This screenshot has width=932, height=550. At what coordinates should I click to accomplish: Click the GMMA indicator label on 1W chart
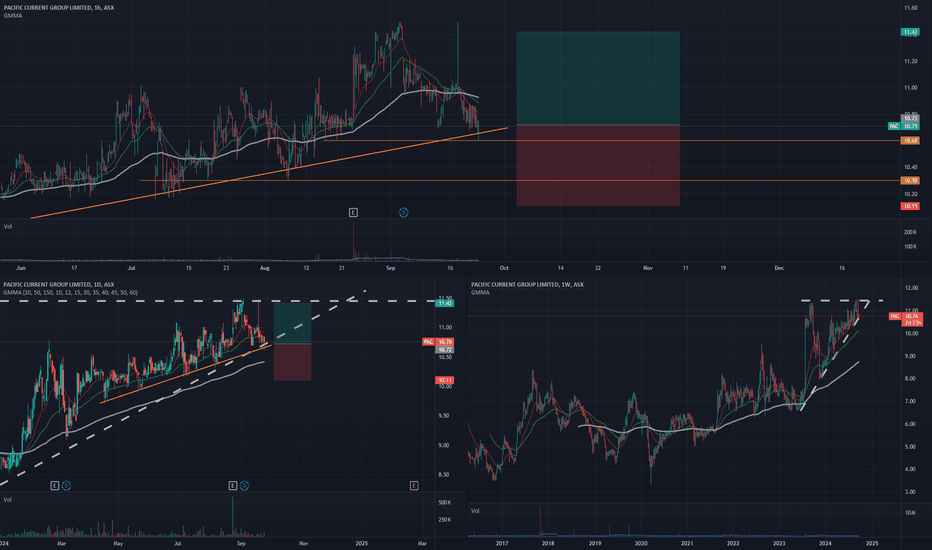pyautogui.click(x=480, y=292)
